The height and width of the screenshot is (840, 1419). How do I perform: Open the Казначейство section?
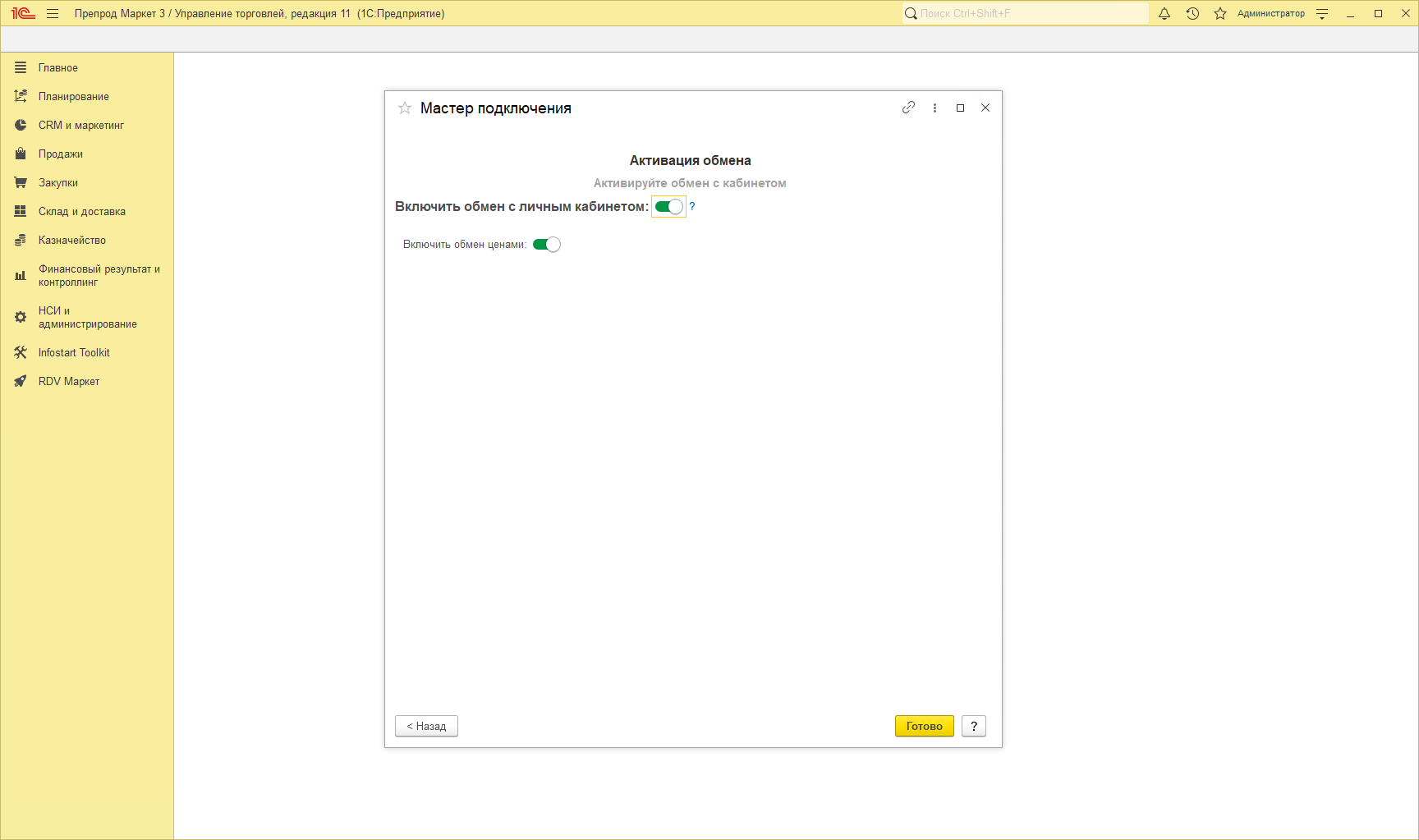click(87, 241)
